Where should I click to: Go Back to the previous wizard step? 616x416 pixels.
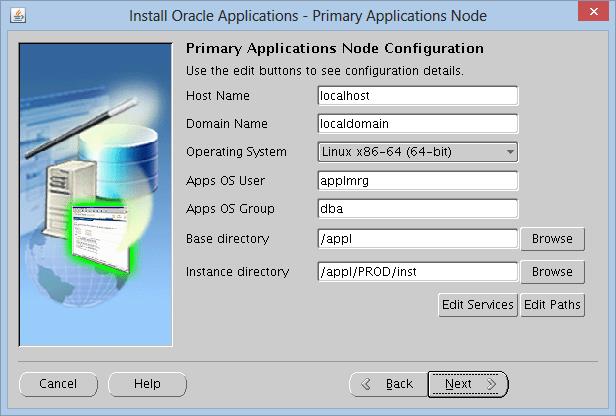387,384
